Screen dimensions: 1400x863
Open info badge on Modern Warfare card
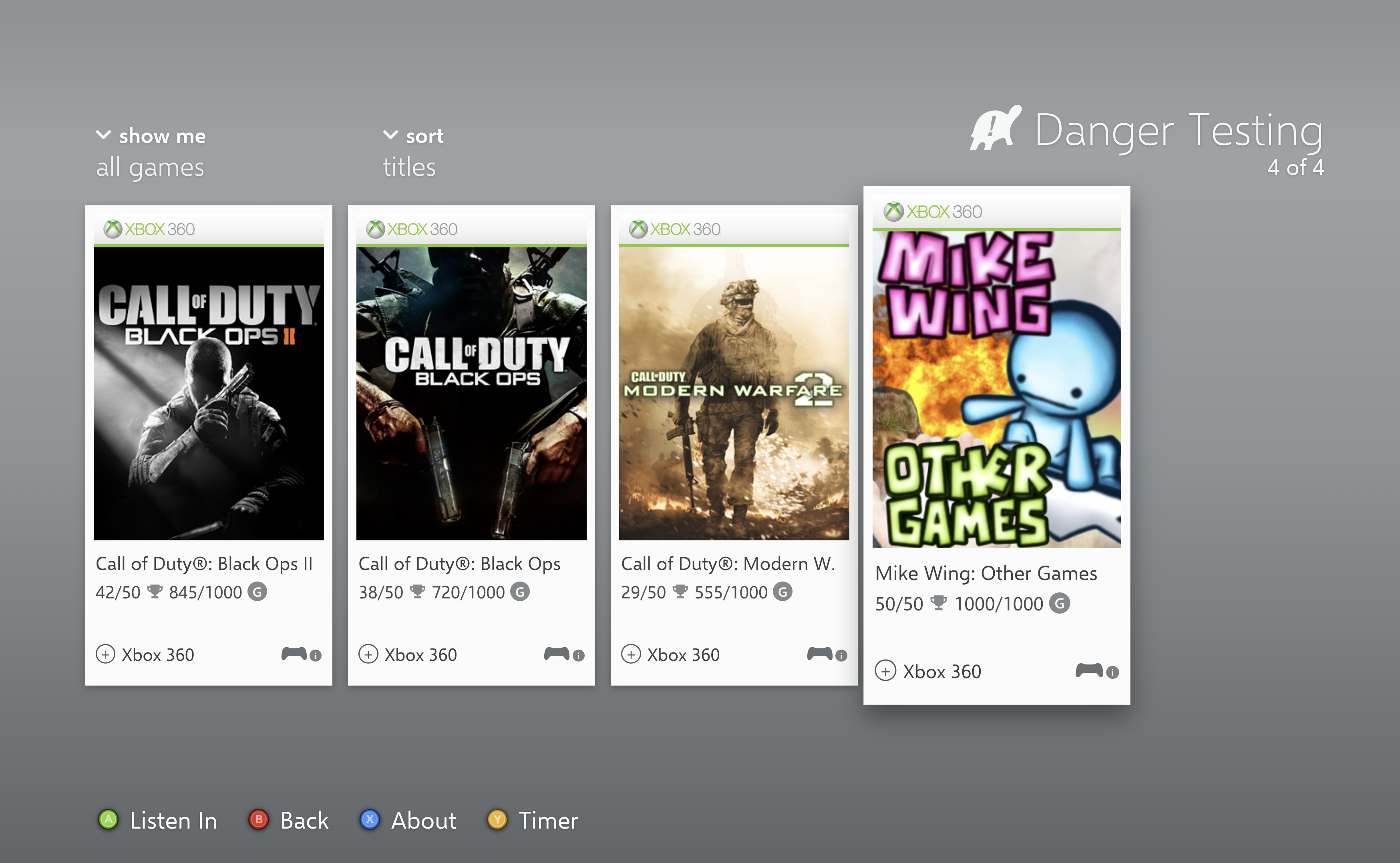click(841, 656)
